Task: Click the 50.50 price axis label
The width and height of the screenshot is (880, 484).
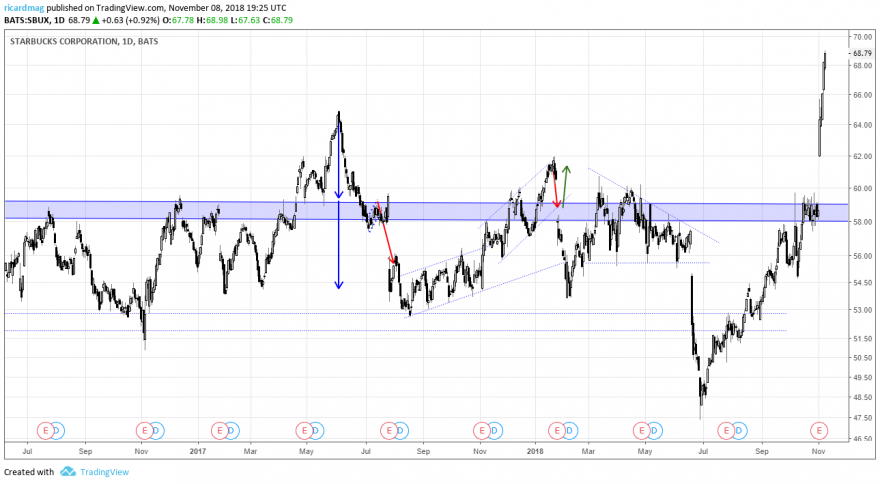Action: click(863, 358)
